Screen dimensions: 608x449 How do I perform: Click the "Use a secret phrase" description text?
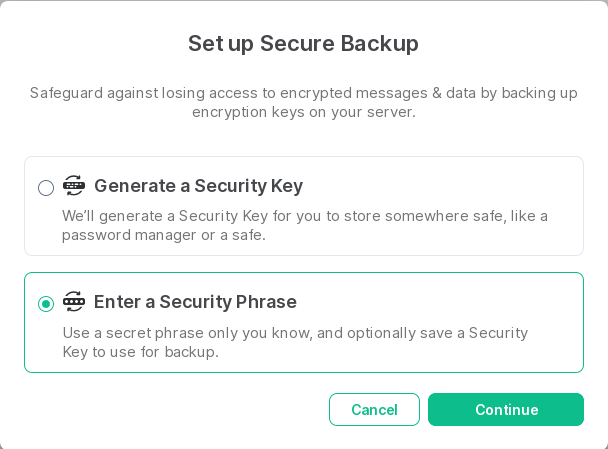(x=295, y=332)
